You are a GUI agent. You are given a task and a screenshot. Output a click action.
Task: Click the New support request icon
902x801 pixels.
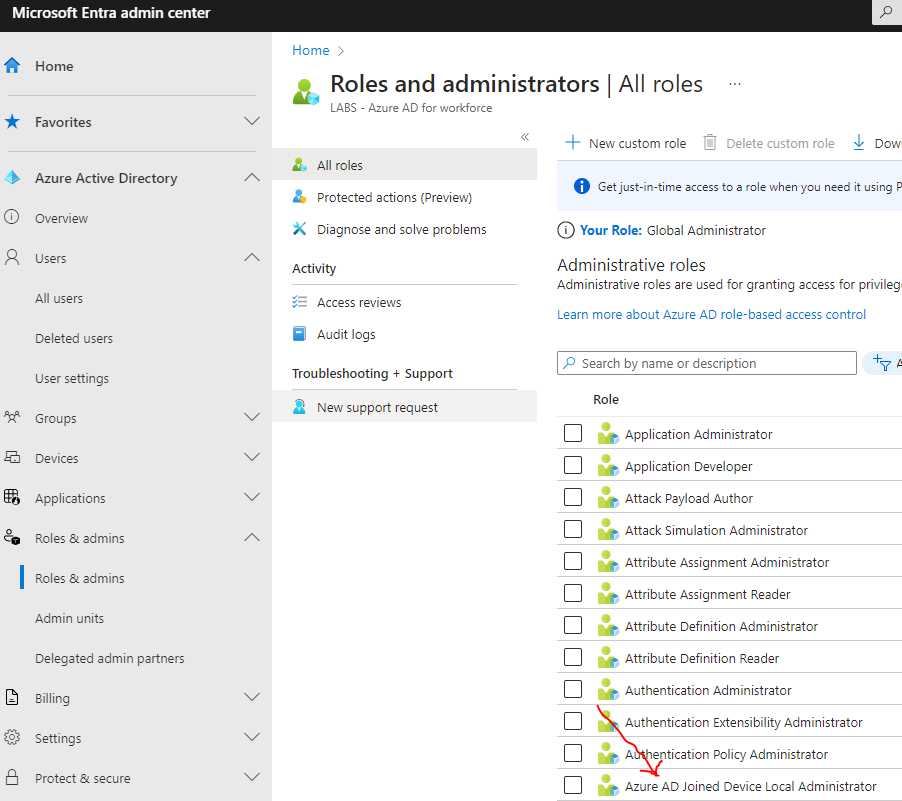[299, 407]
